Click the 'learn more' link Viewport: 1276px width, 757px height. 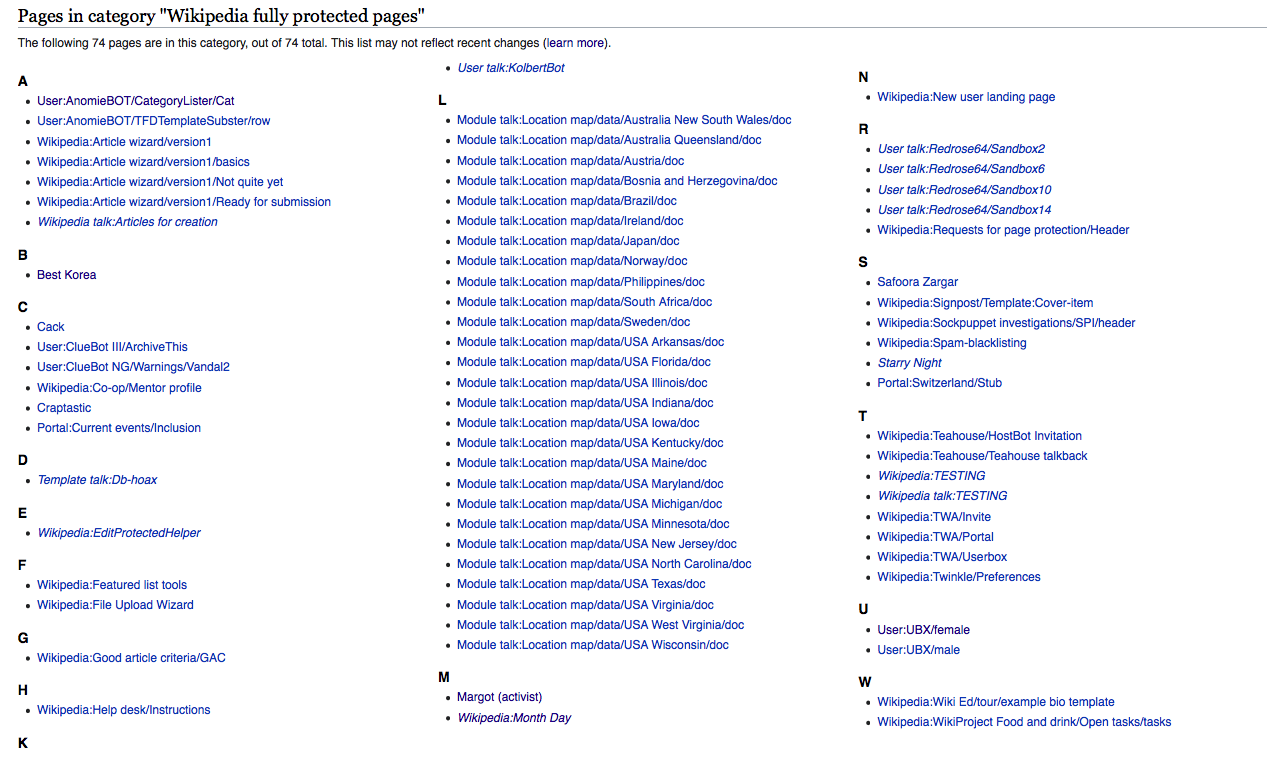(x=575, y=43)
